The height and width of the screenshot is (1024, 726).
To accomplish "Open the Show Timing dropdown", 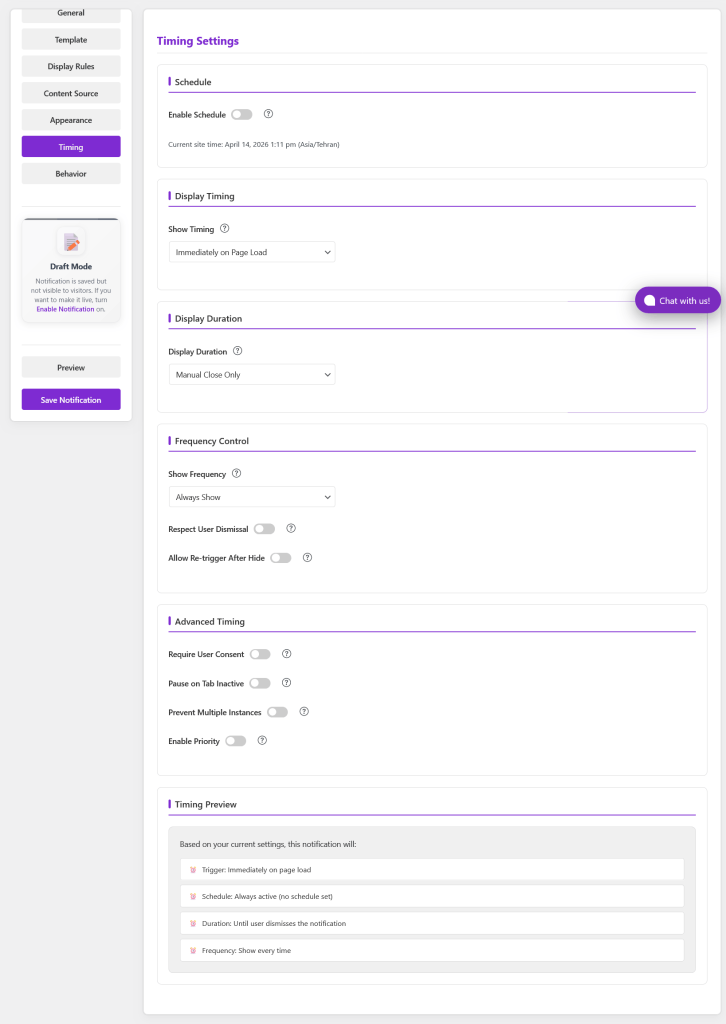I will [x=252, y=252].
